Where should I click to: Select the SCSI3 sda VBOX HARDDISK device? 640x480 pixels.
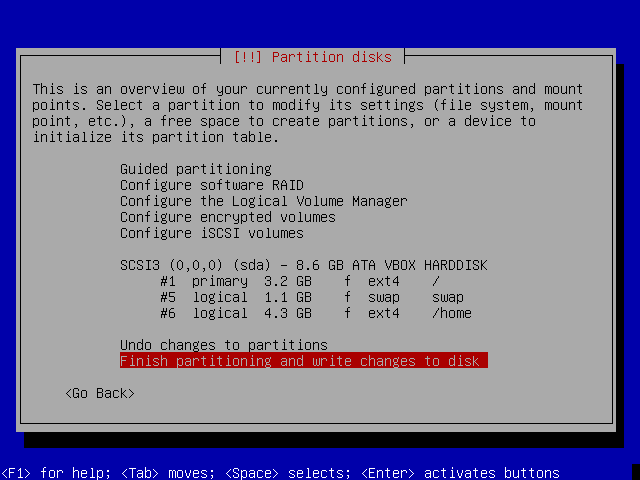303,265
